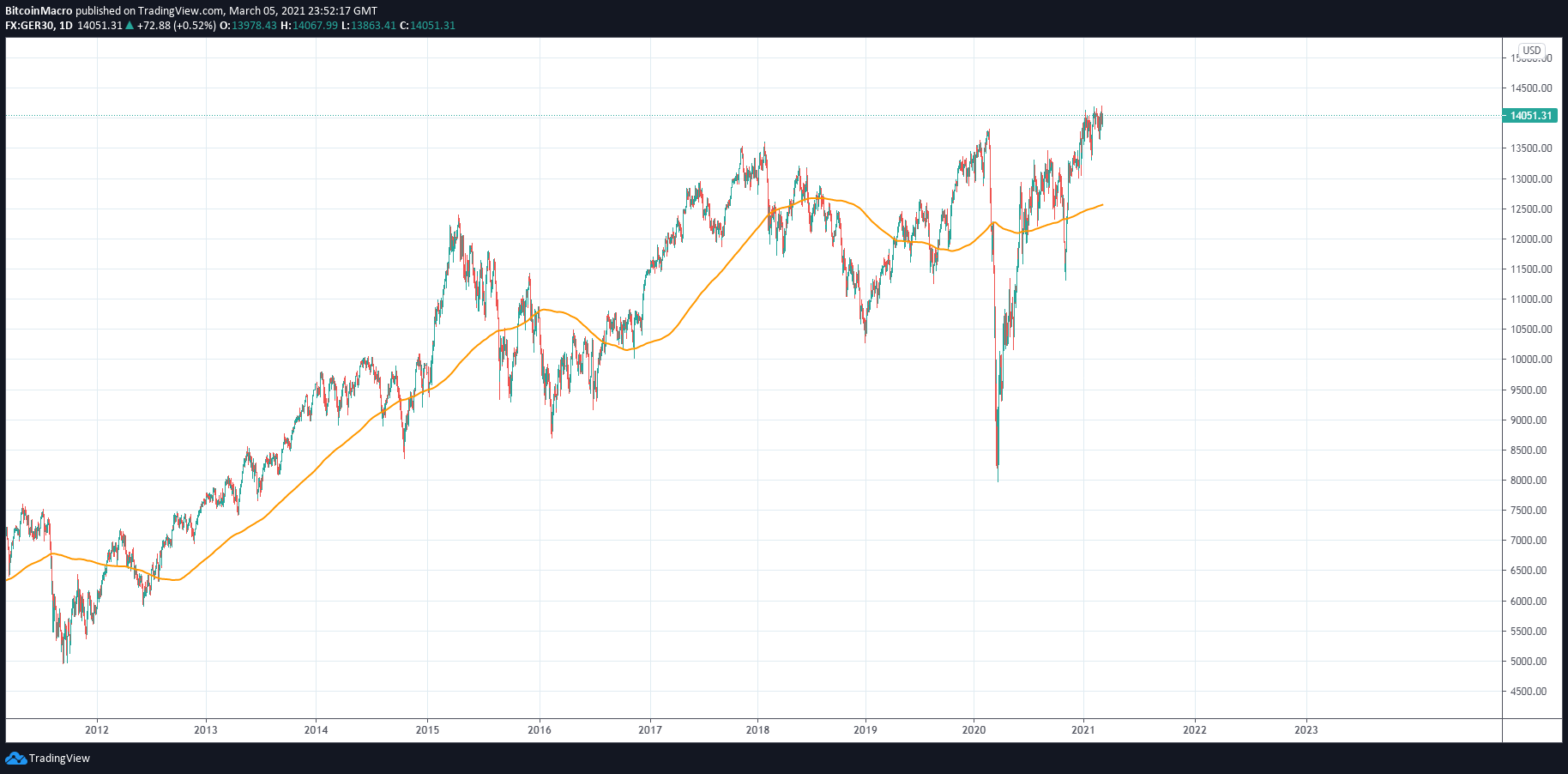Click the +72.88 (+0.52%) change value
The image size is (1568, 774).
point(177,26)
